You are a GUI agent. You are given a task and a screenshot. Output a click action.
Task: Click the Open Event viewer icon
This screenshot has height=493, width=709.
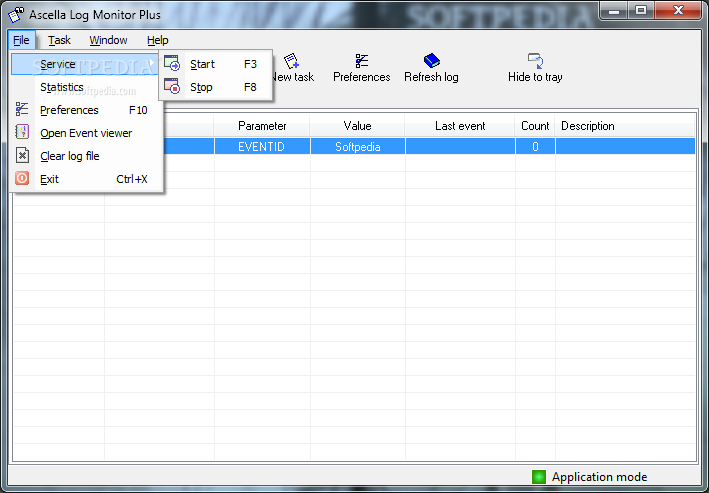22,132
